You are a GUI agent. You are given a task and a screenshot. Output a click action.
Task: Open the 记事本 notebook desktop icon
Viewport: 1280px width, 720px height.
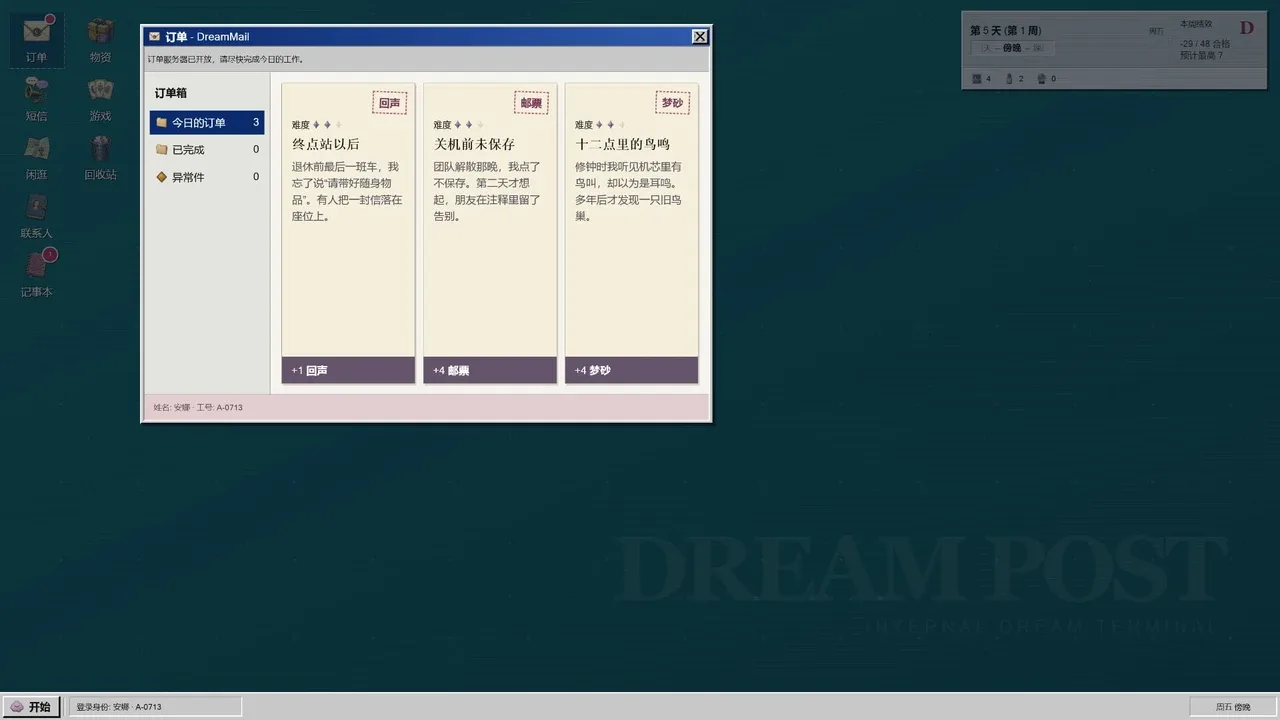tap(37, 275)
